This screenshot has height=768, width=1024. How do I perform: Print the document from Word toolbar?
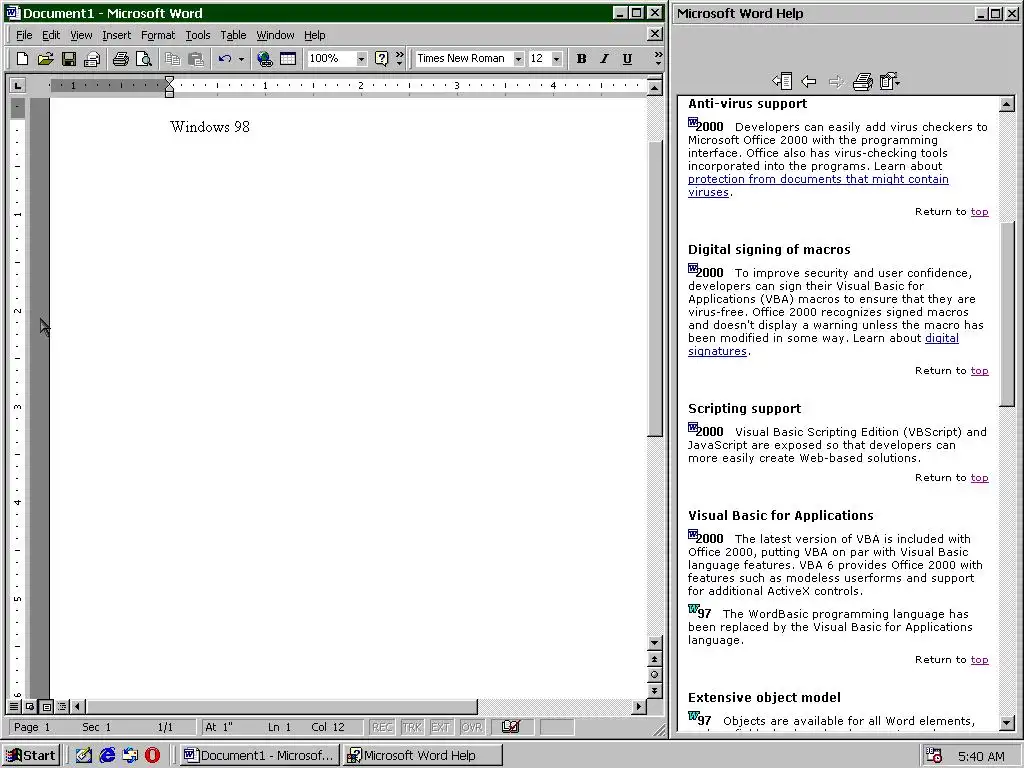[120, 59]
